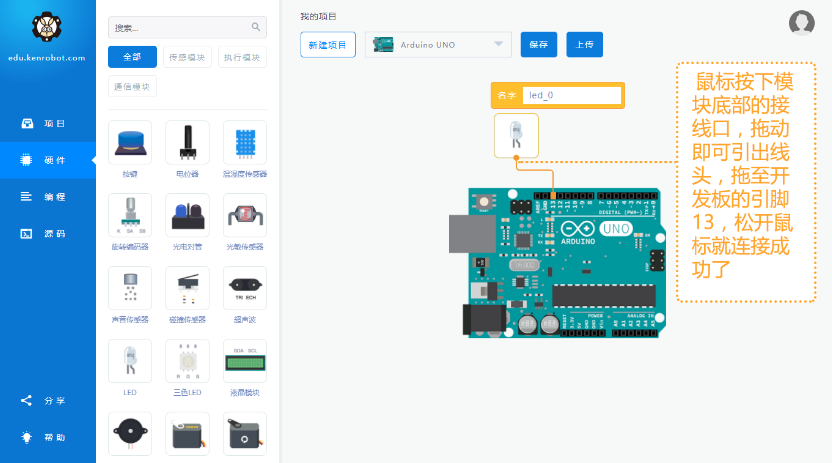Open the 源码 (Source code) sidebar tab
832x463 pixels.
point(47,233)
